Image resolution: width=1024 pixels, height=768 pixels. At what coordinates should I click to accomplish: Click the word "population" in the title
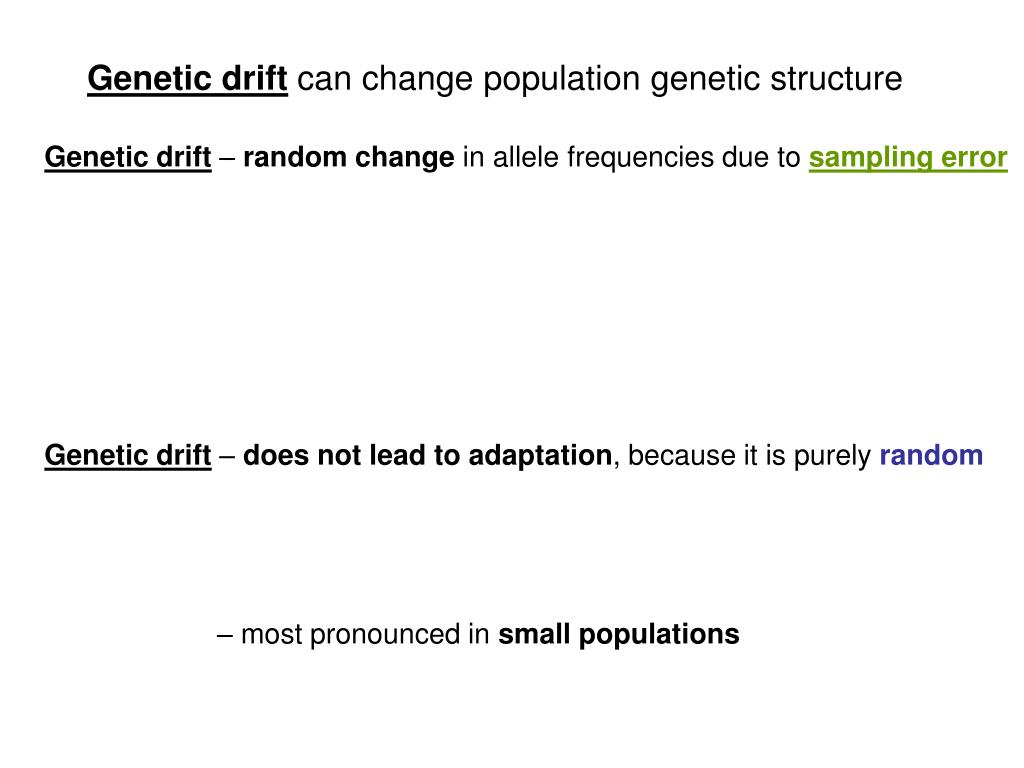pos(562,80)
